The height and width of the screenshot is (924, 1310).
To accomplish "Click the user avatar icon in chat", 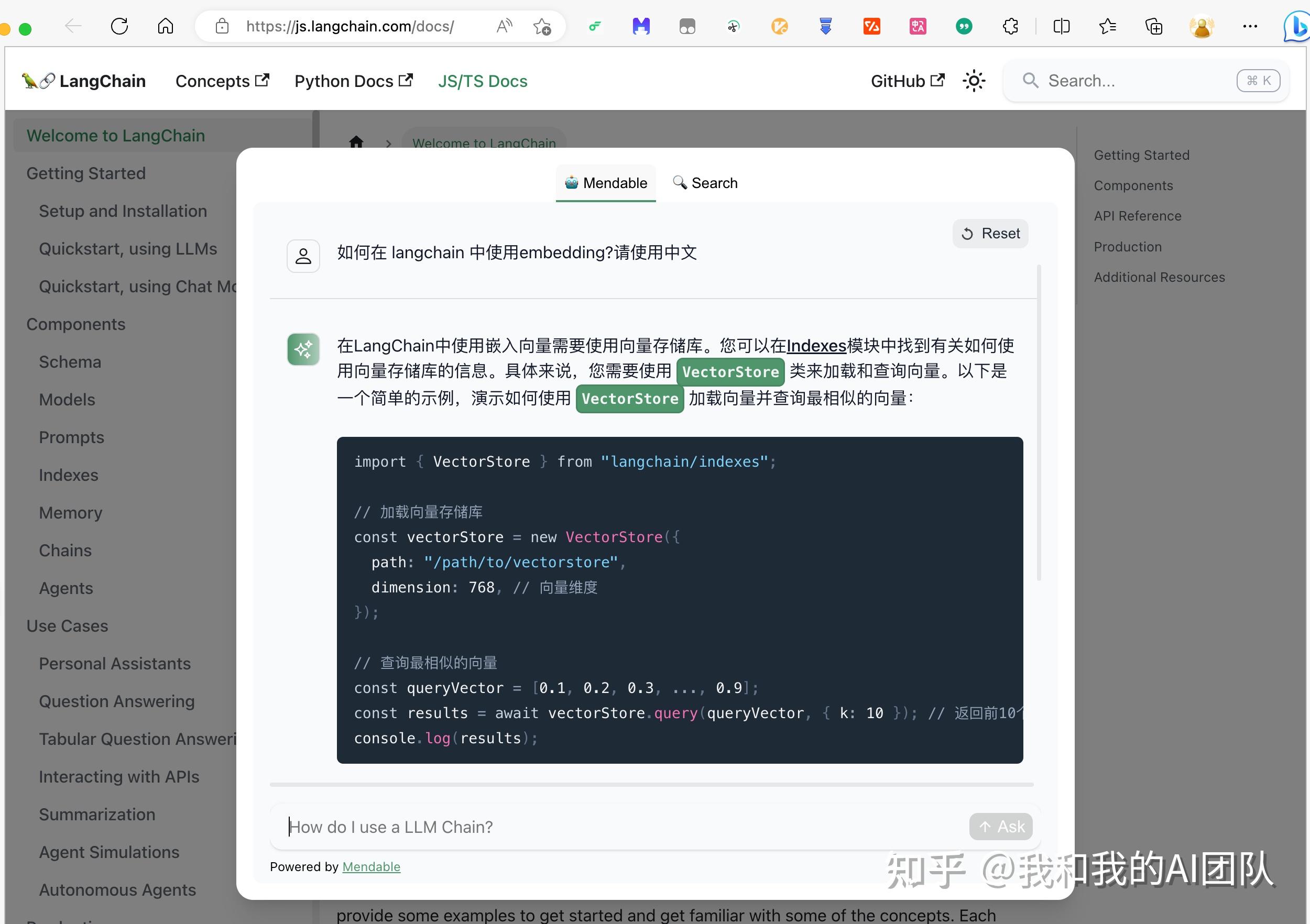I will coord(303,256).
